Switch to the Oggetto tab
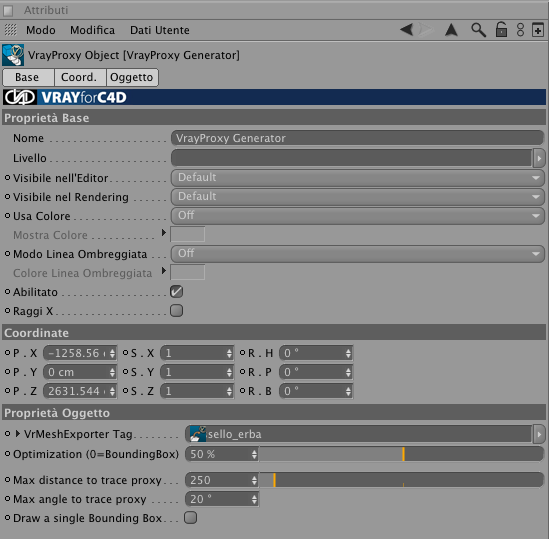Viewport: 549px width, 539px height. click(132, 77)
